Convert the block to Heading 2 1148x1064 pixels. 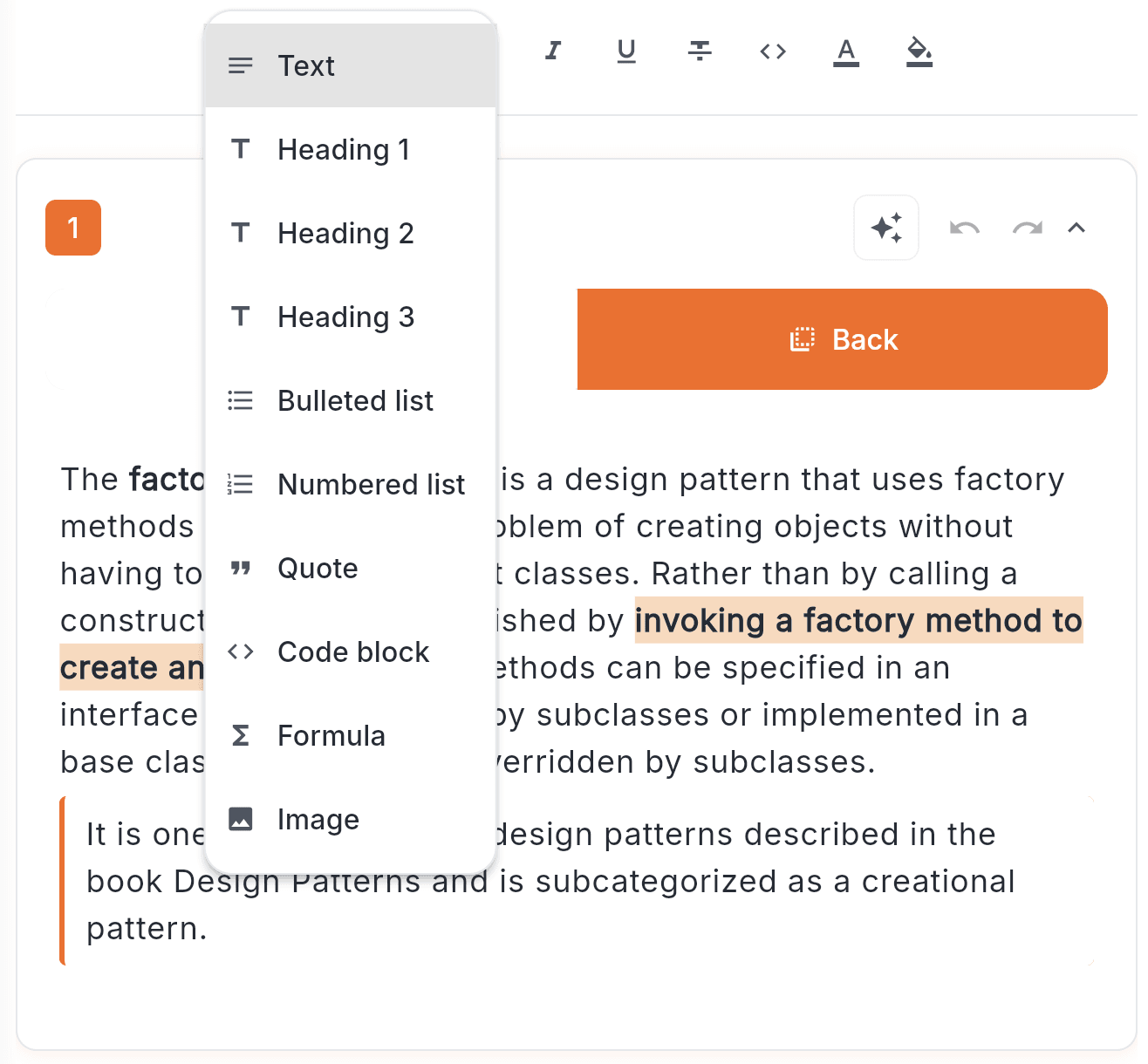click(345, 233)
